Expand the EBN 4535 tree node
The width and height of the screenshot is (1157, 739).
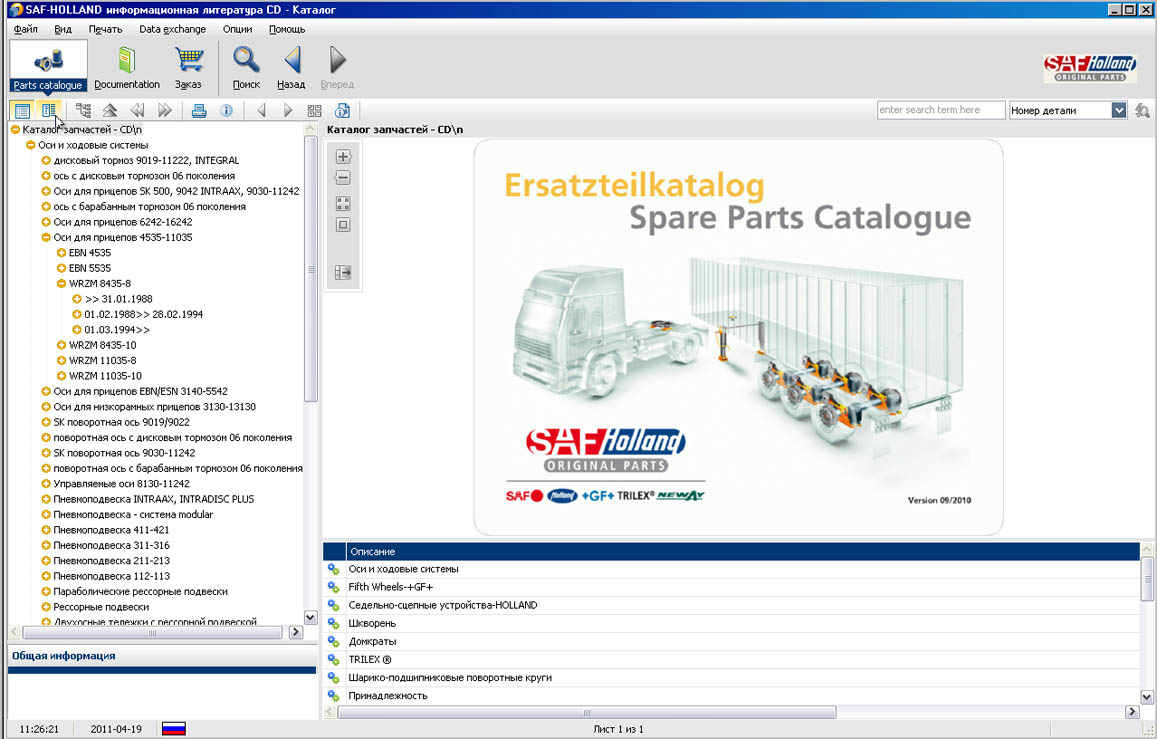click(62, 253)
